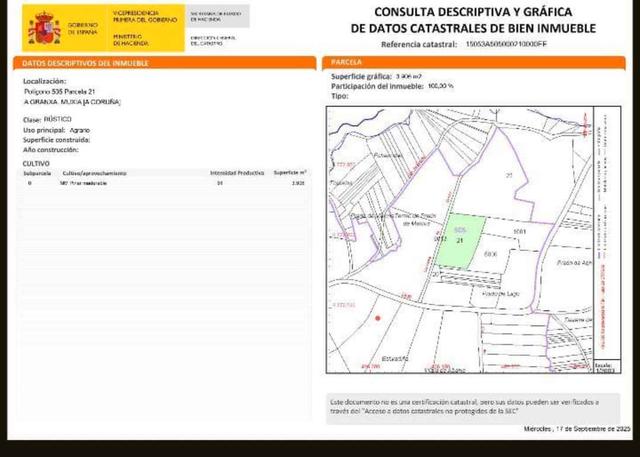This screenshot has height=457, width=640.
Task: Click the Gobierno de España logo text
Action: point(83,27)
